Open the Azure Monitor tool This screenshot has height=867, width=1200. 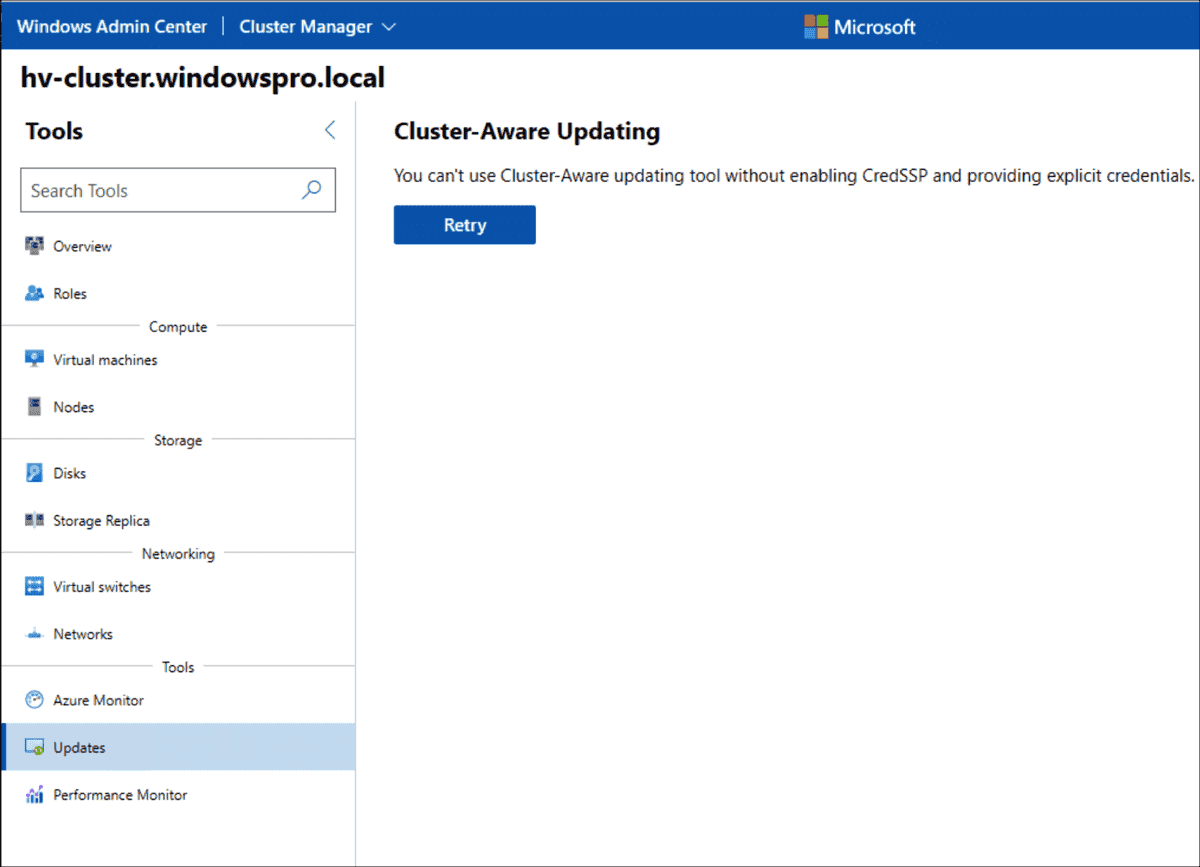(95, 700)
